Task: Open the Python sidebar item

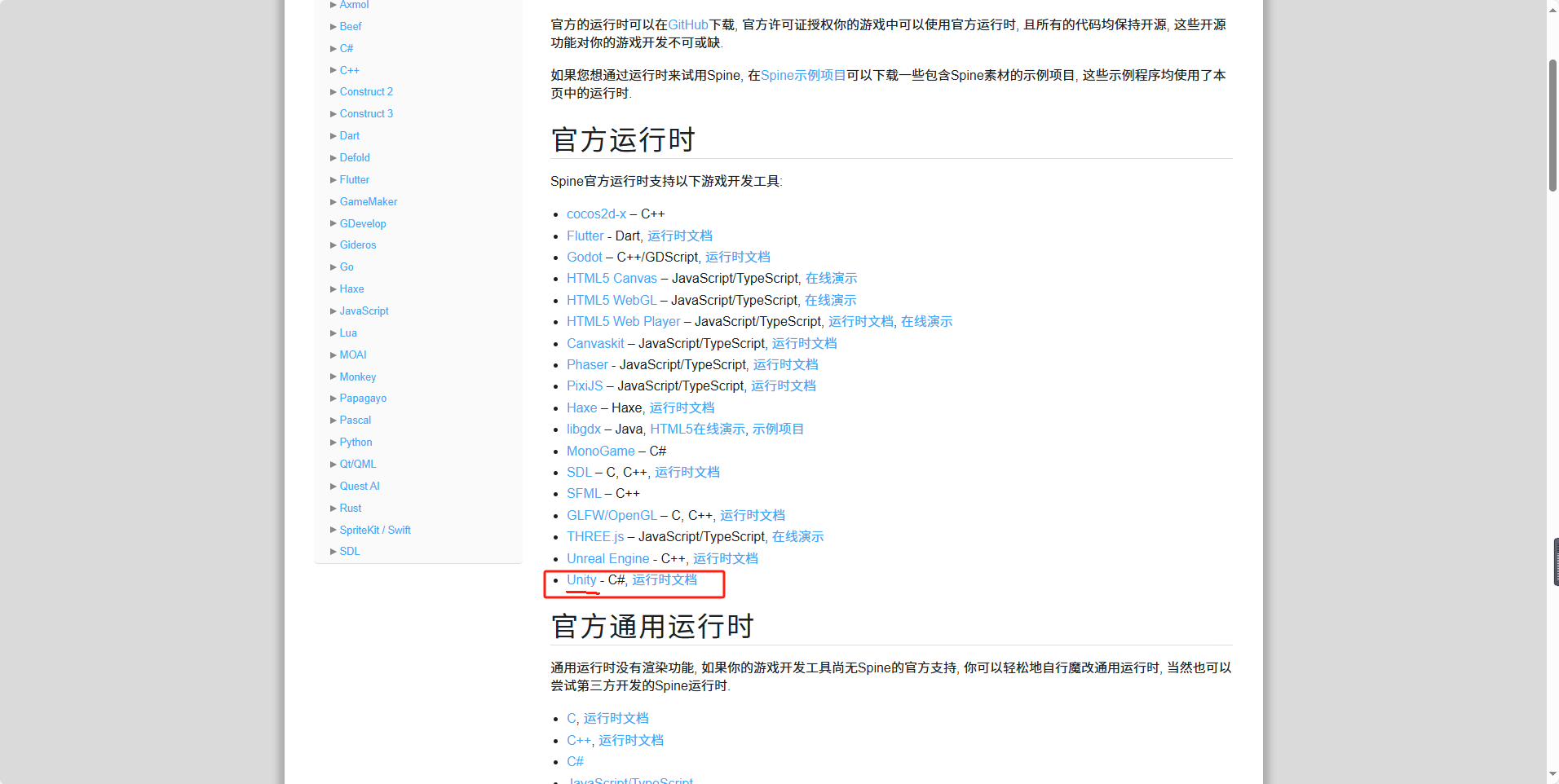Action: coord(356,442)
